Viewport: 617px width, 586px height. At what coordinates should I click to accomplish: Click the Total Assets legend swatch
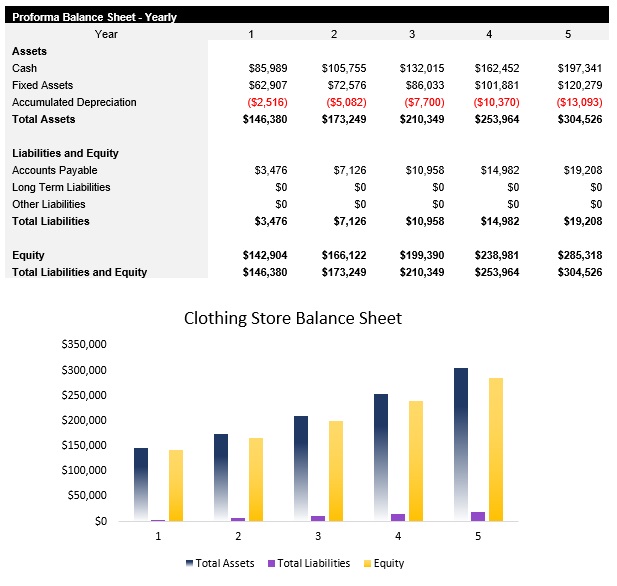[189, 563]
